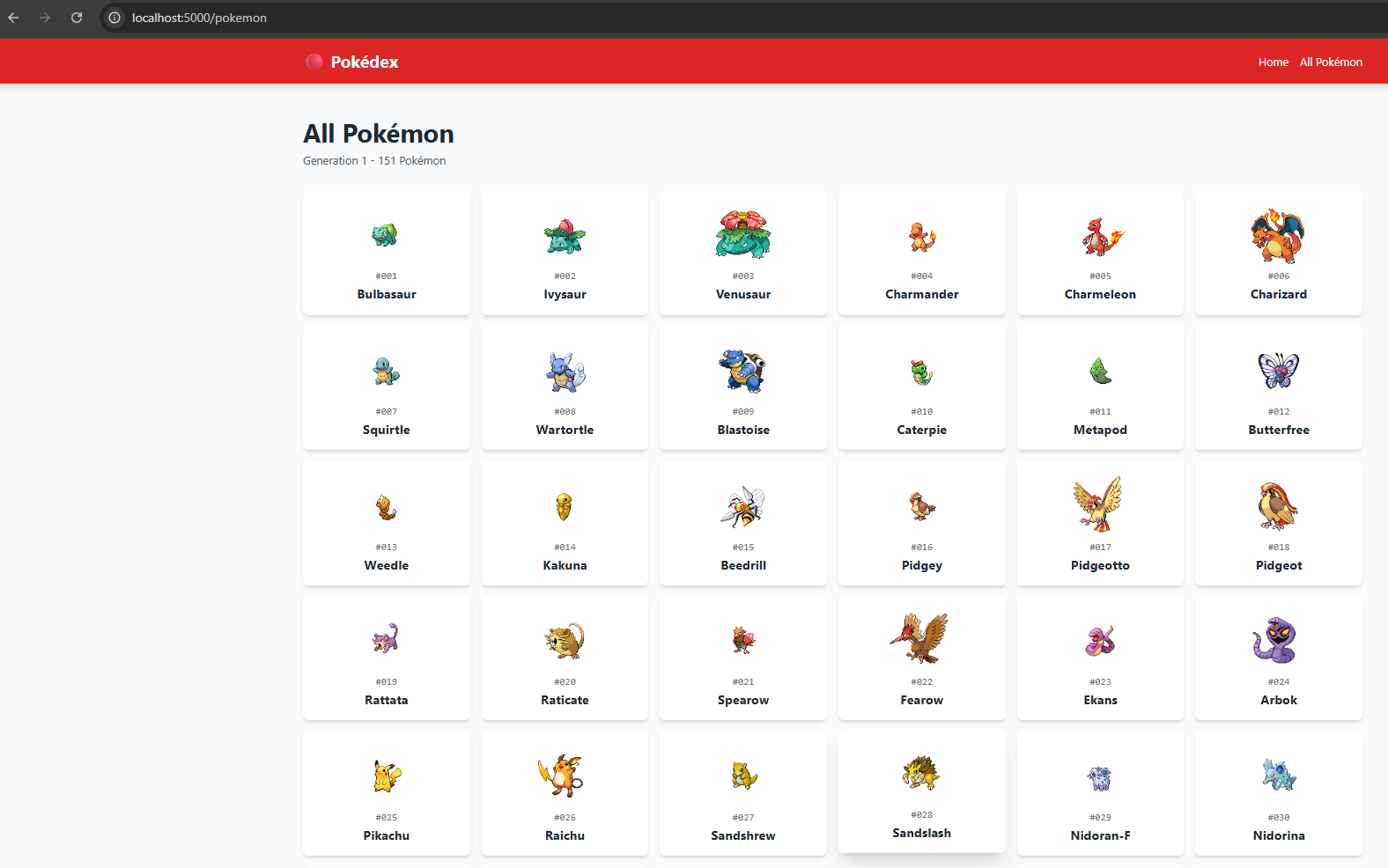
Task: Click the Nidoran-F sprite thumbnail
Action: [1100, 777]
